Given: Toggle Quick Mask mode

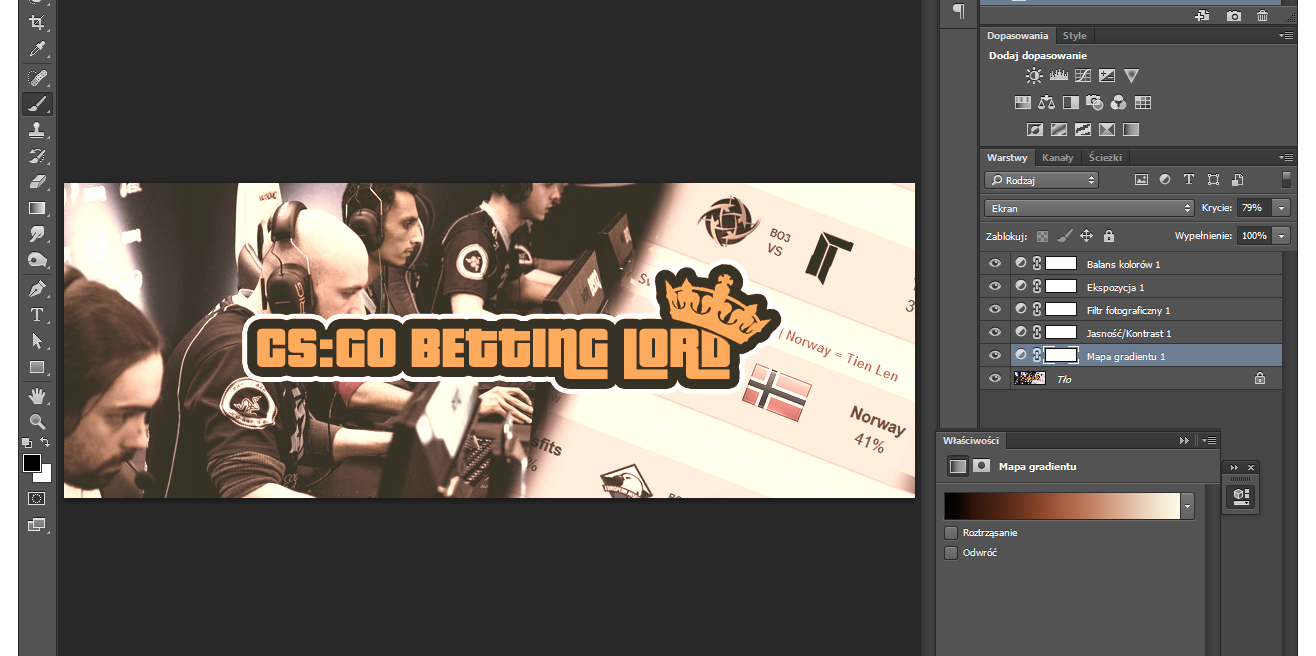Looking at the screenshot, I should pos(37,498).
